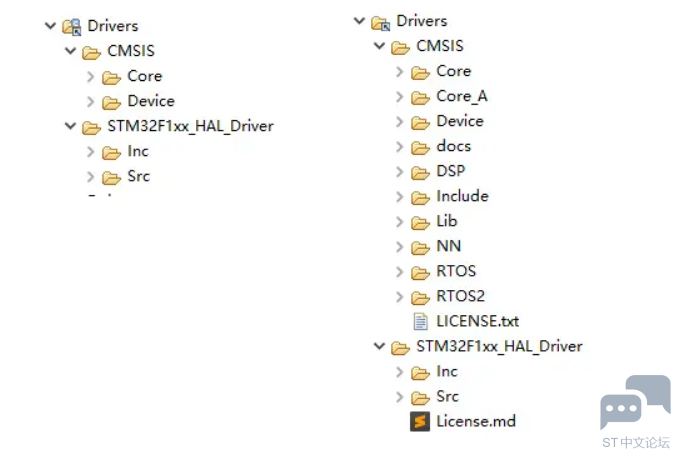Click the NN folder icon

(x=420, y=248)
